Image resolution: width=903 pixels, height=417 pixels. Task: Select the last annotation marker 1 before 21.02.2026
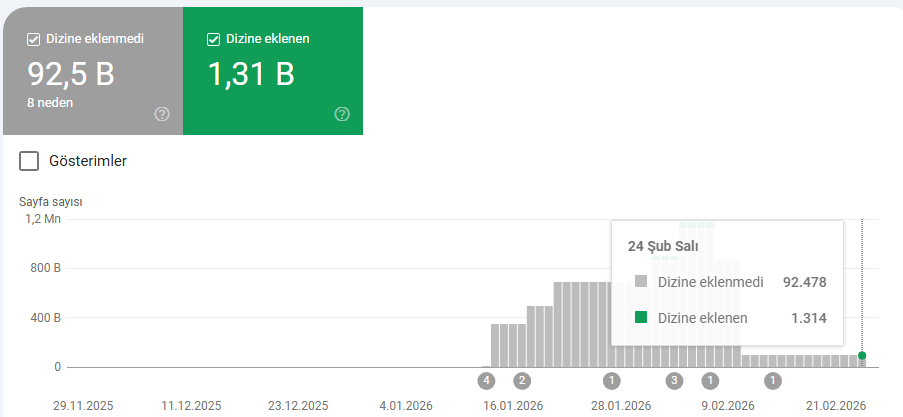point(772,380)
